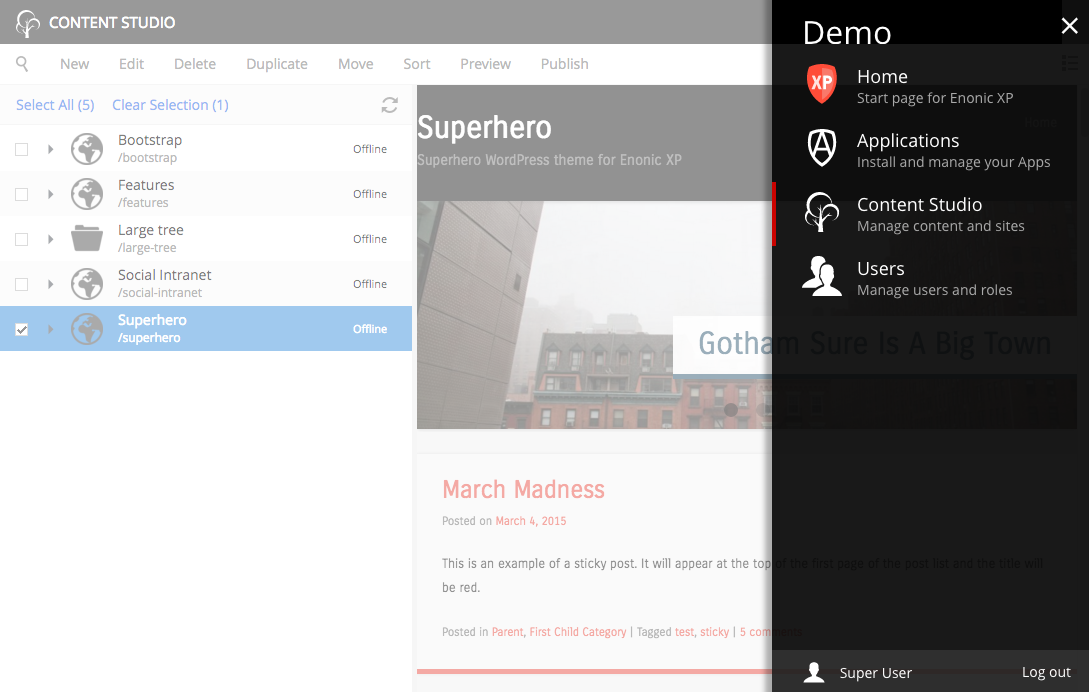Image resolution: width=1089 pixels, height=692 pixels.
Task: Click New in the toolbar
Action: coord(74,64)
